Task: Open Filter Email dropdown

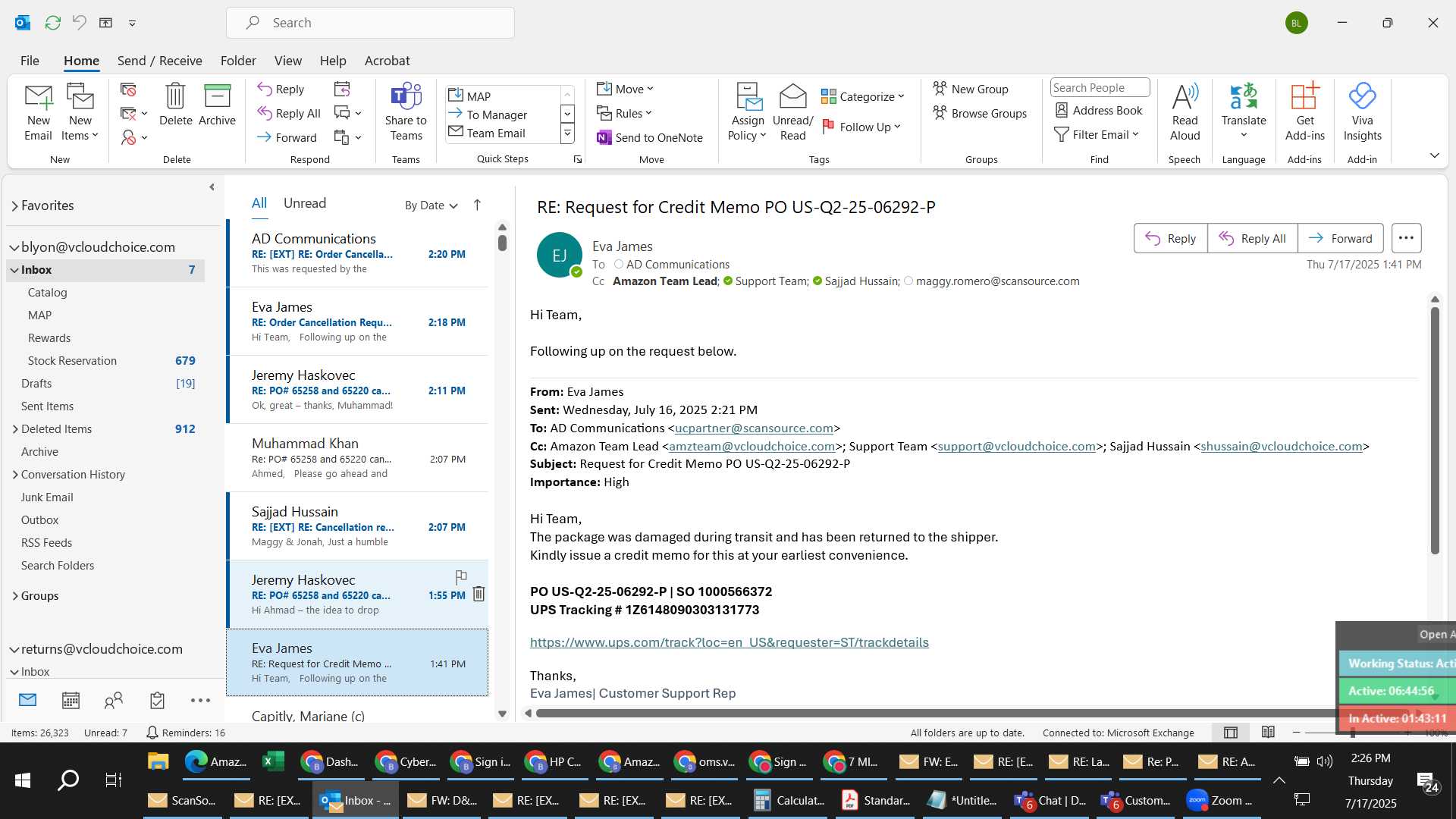Action: tap(1097, 134)
